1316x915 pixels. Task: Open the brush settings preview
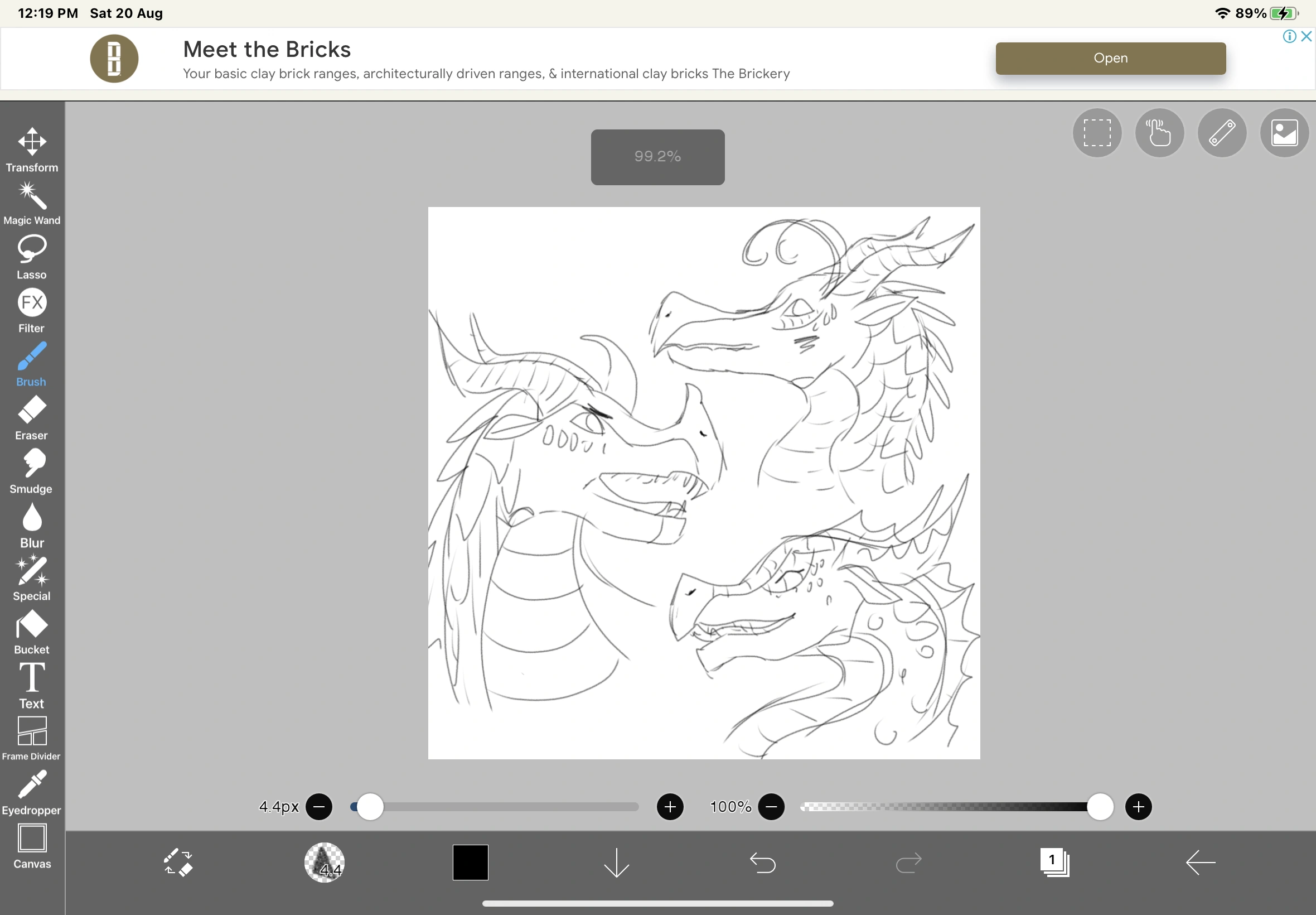point(323,862)
